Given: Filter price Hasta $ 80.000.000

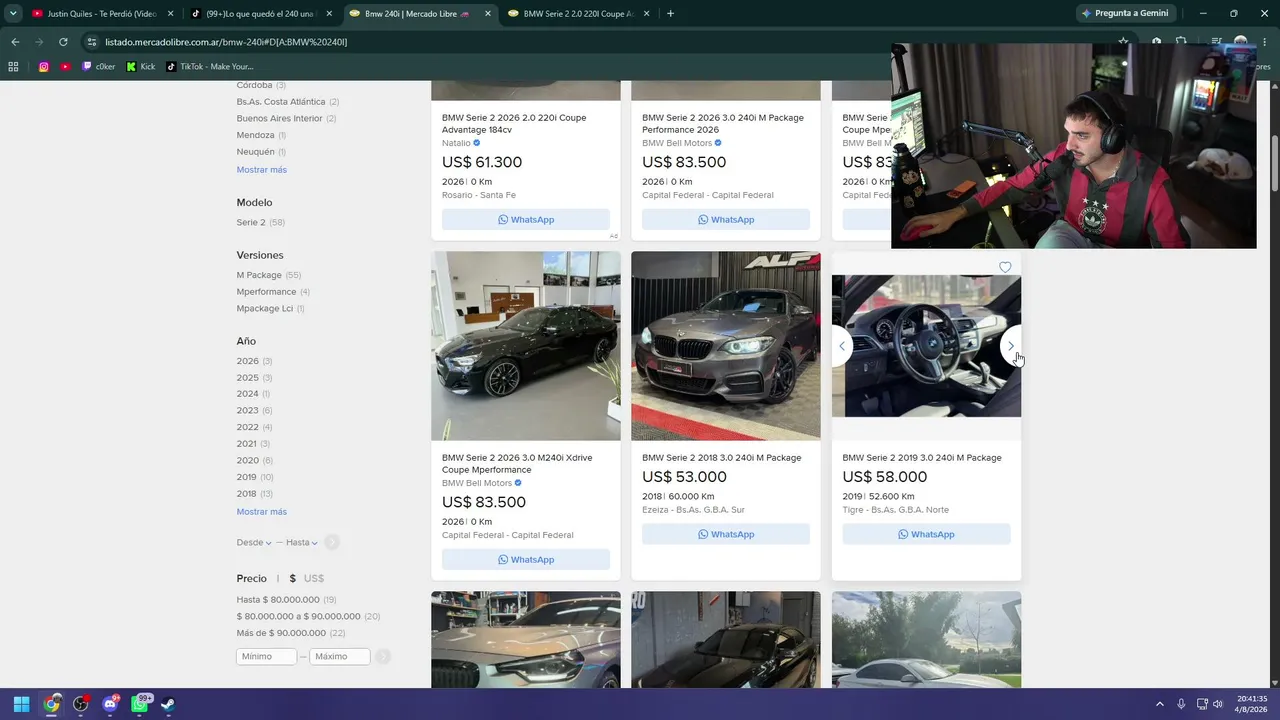Looking at the screenshot, I should click(286, 600).
